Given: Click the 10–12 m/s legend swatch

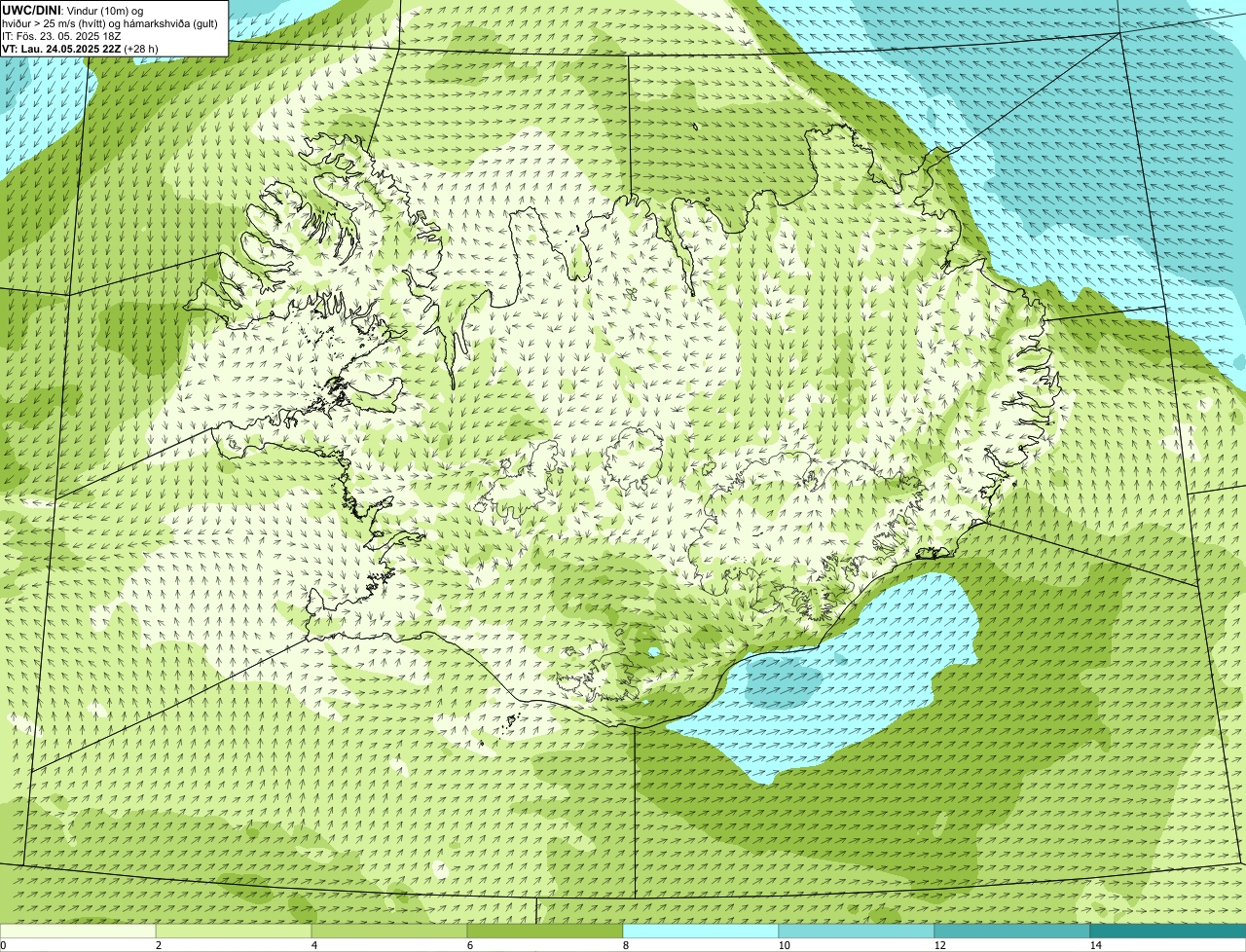Looking at the screenshot, I should pyautogui.click(x=857, y=932).
